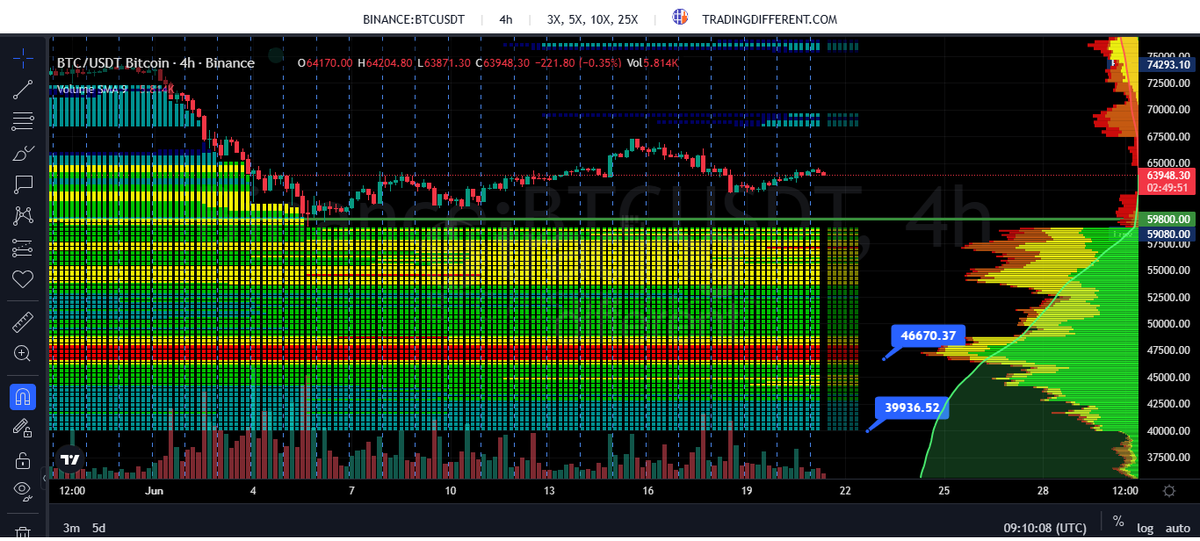Open the chart patterns tool

(x=22, y=215)
